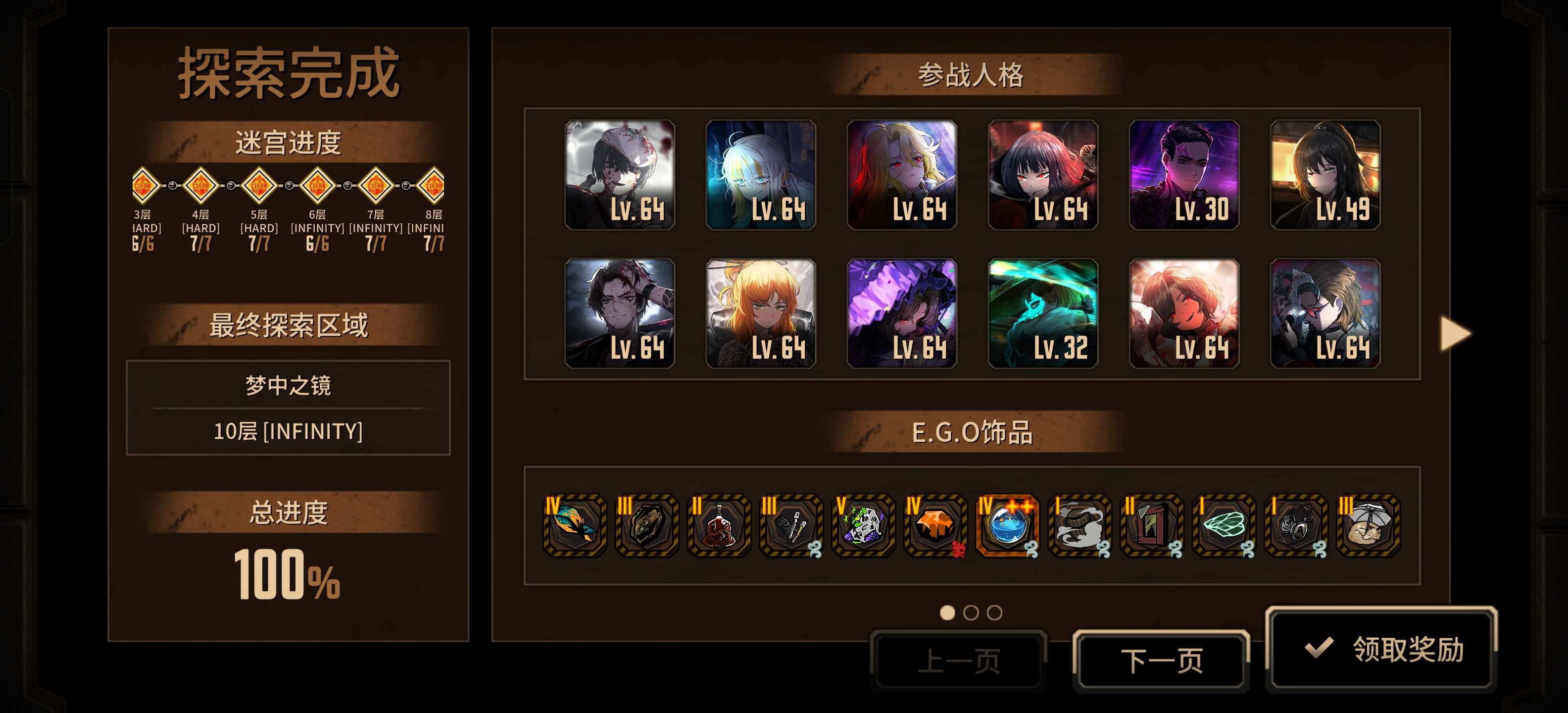Select the first page indicator dot
This screenshot has width=1568, height=713.
947,612
